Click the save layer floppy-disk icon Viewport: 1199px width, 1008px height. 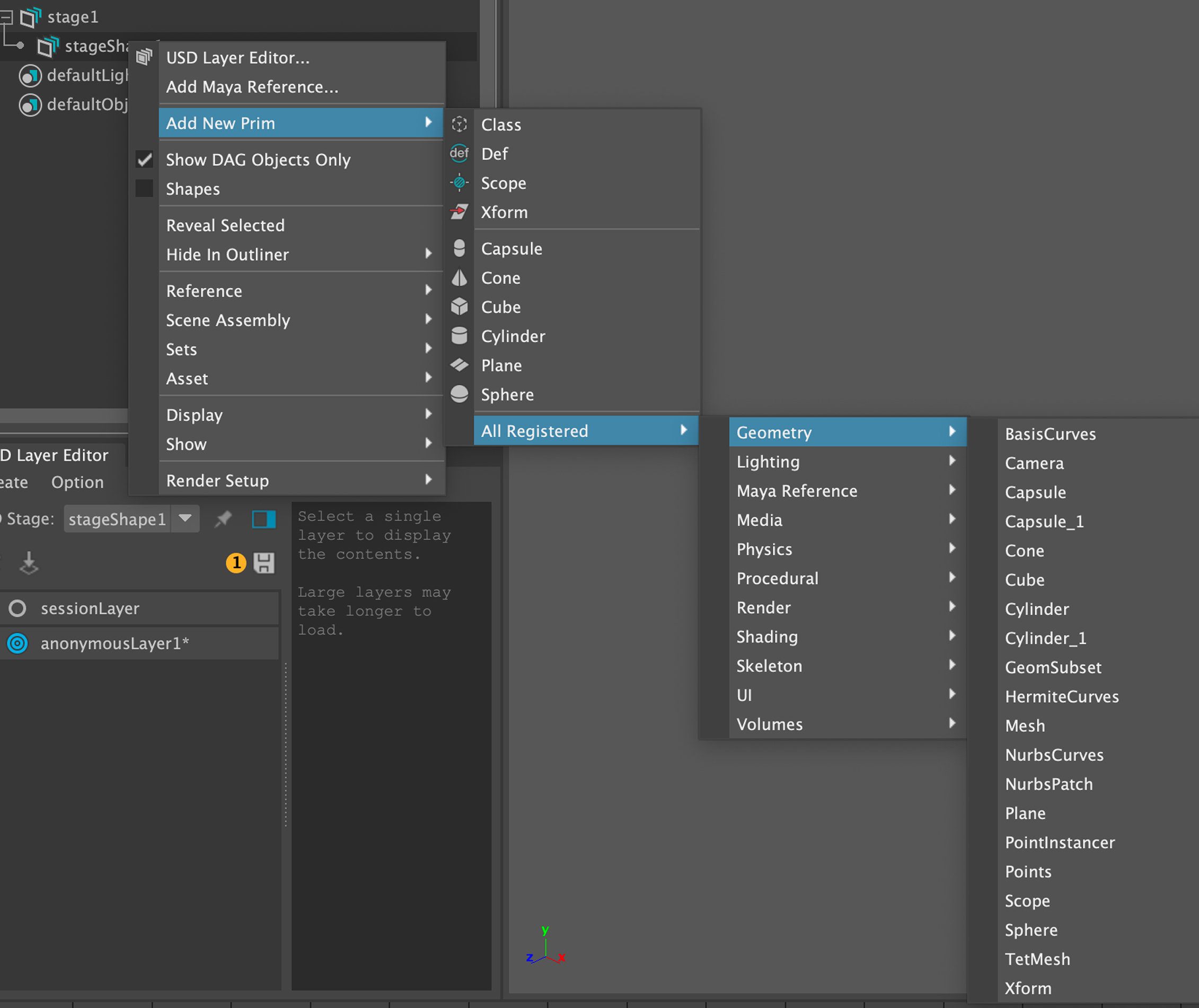[263, 563]
